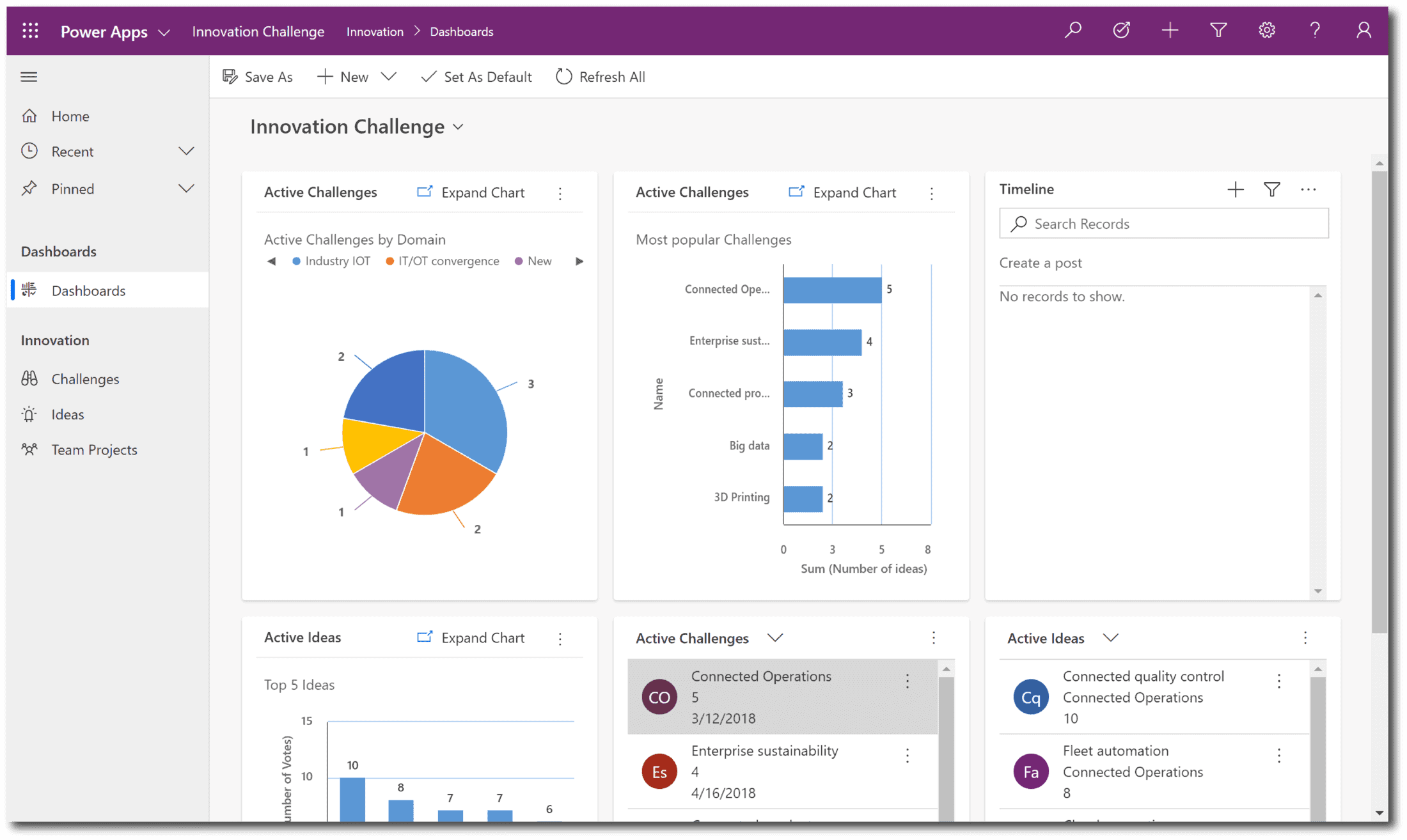Click the help question mark icon
The image size is (1407, 840).
point(1315,30)
